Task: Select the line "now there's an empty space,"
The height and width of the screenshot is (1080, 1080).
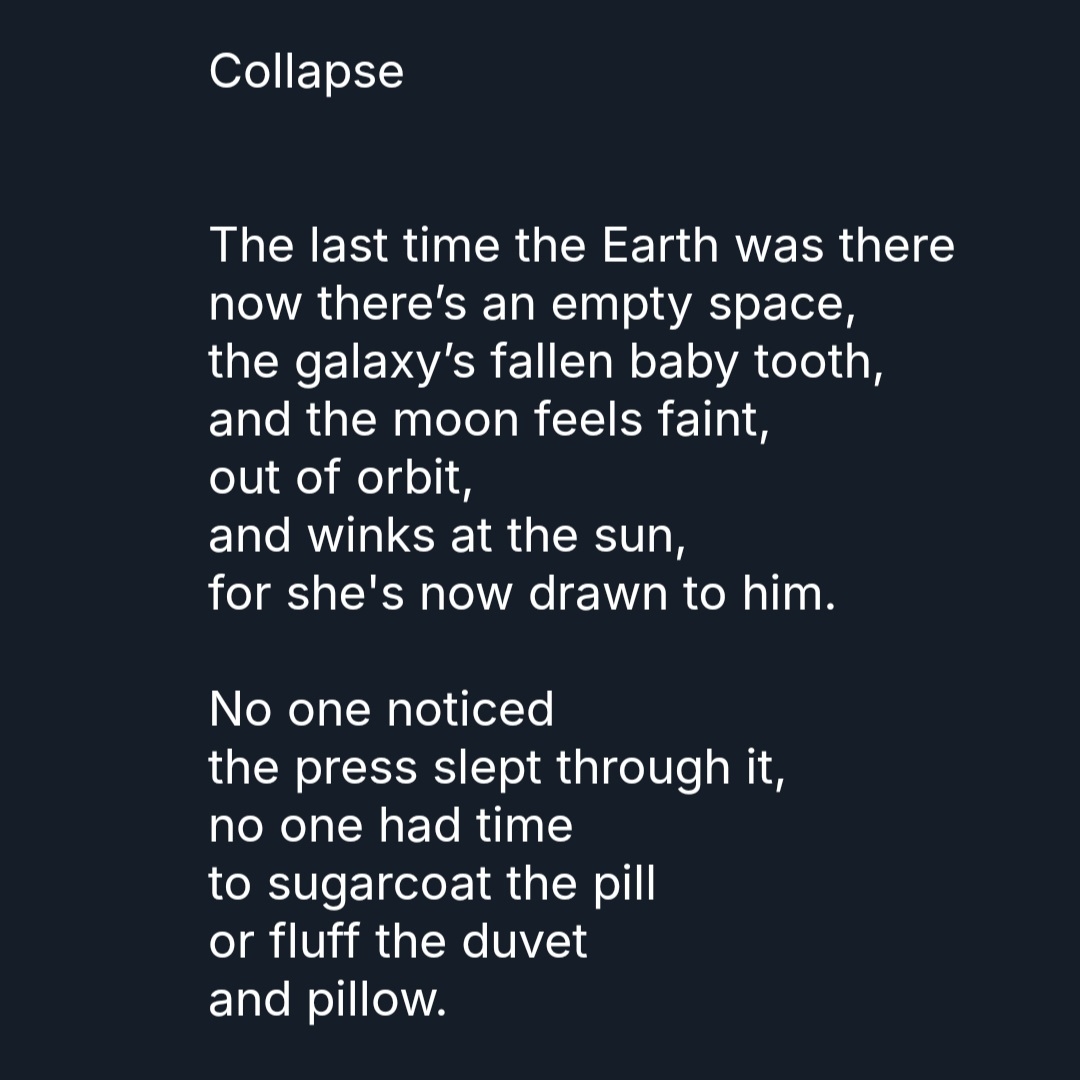Action: 532,304
